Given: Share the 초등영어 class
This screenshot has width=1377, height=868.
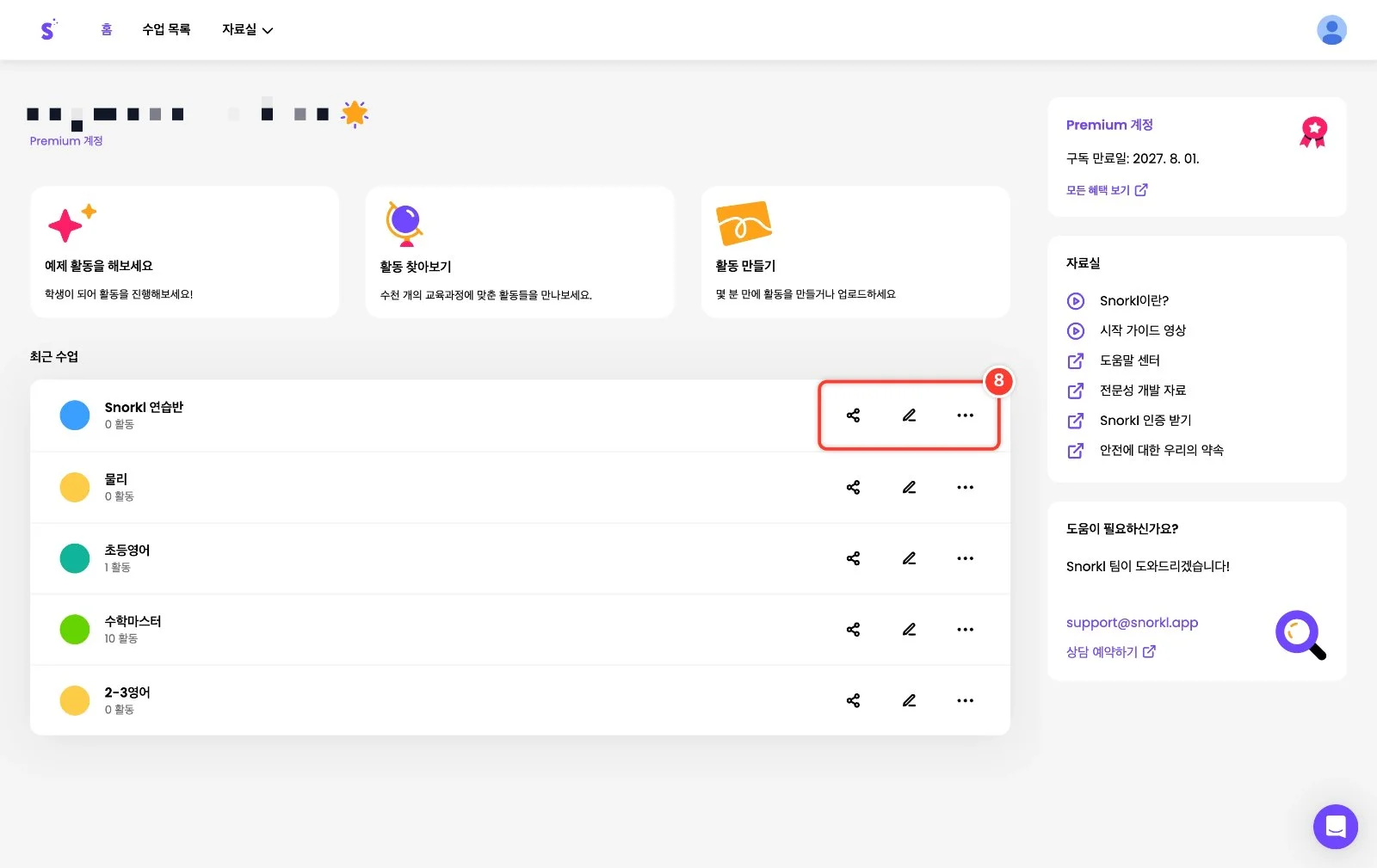Looking at the screenshot, I should (x=853, y=558).
